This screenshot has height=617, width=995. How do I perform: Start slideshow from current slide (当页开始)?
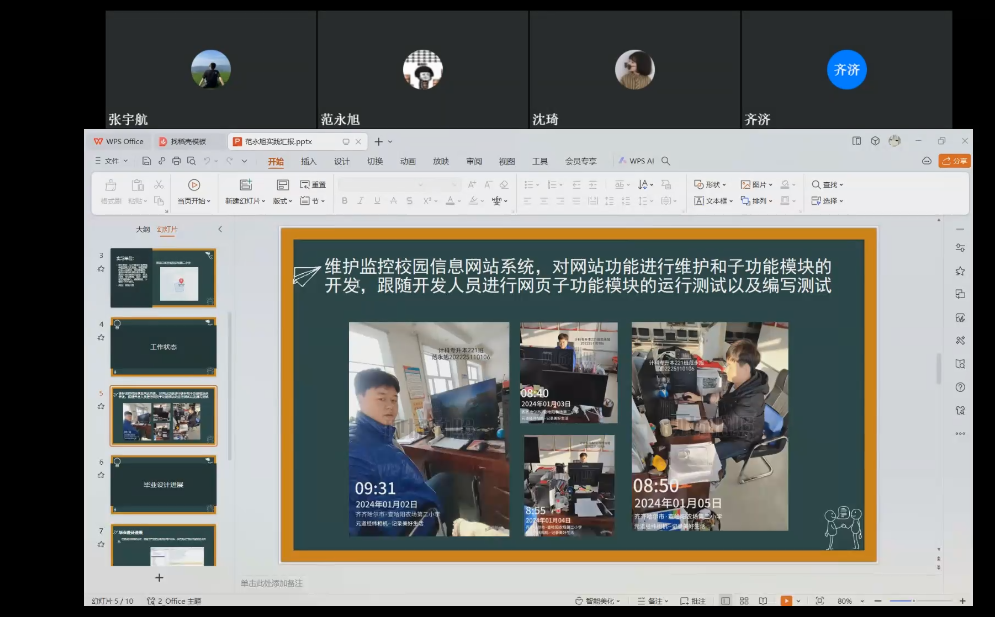click(x=194, y=186)
